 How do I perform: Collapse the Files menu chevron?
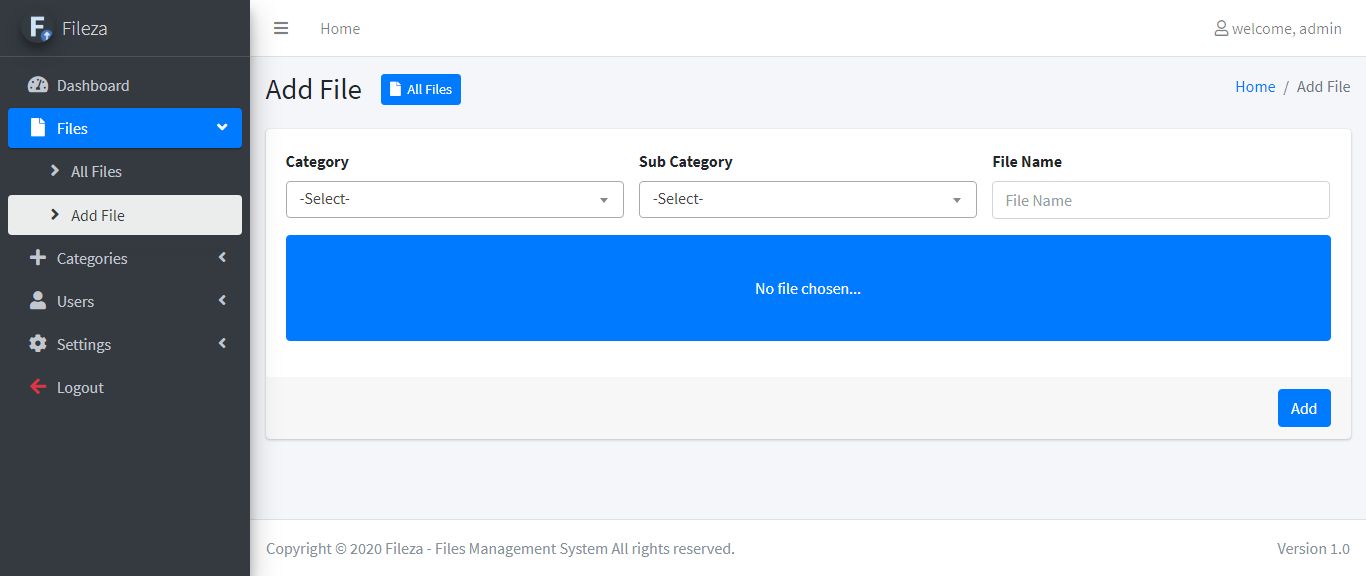222,127
